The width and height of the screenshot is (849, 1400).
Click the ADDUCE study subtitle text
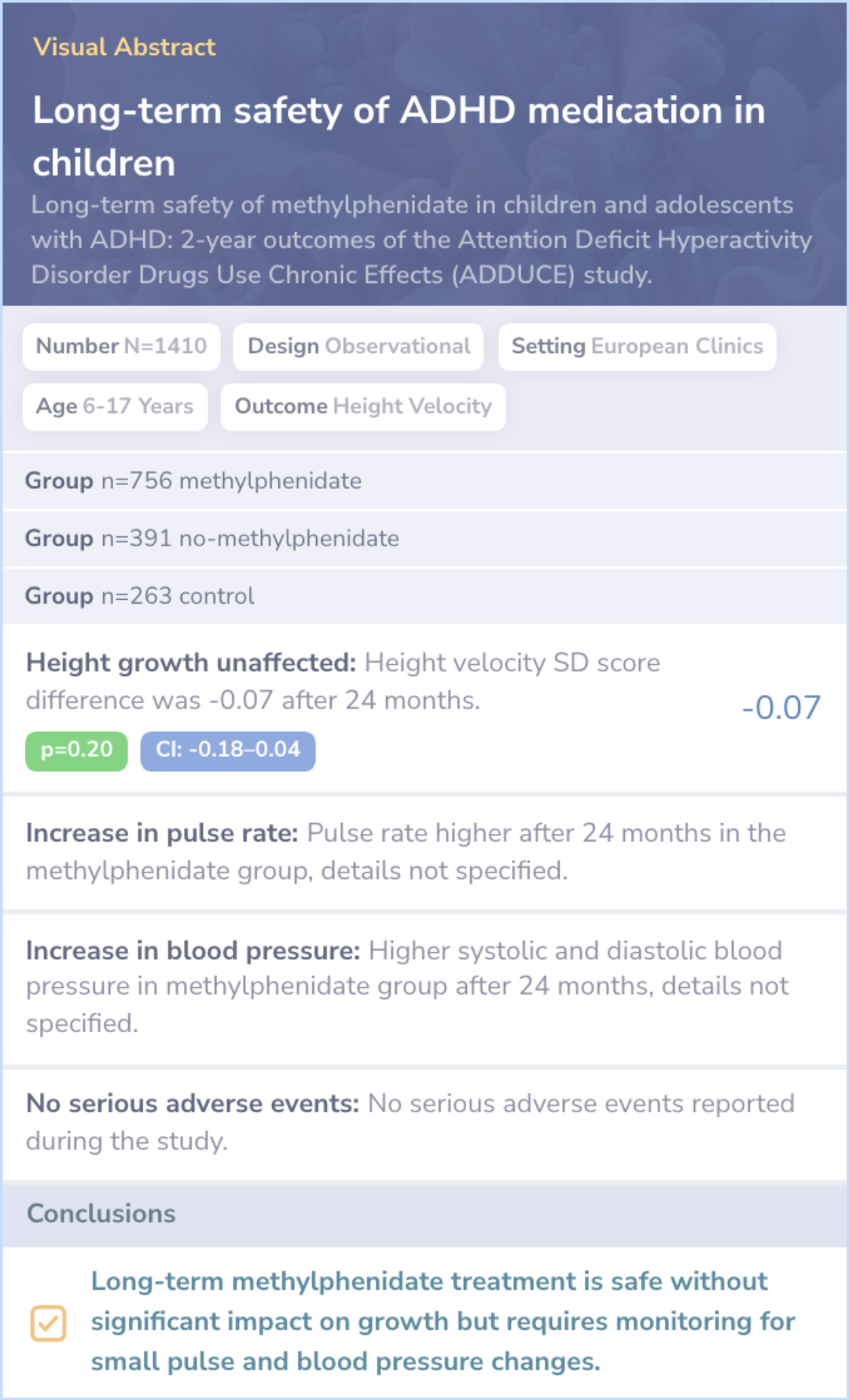point(421,240)
